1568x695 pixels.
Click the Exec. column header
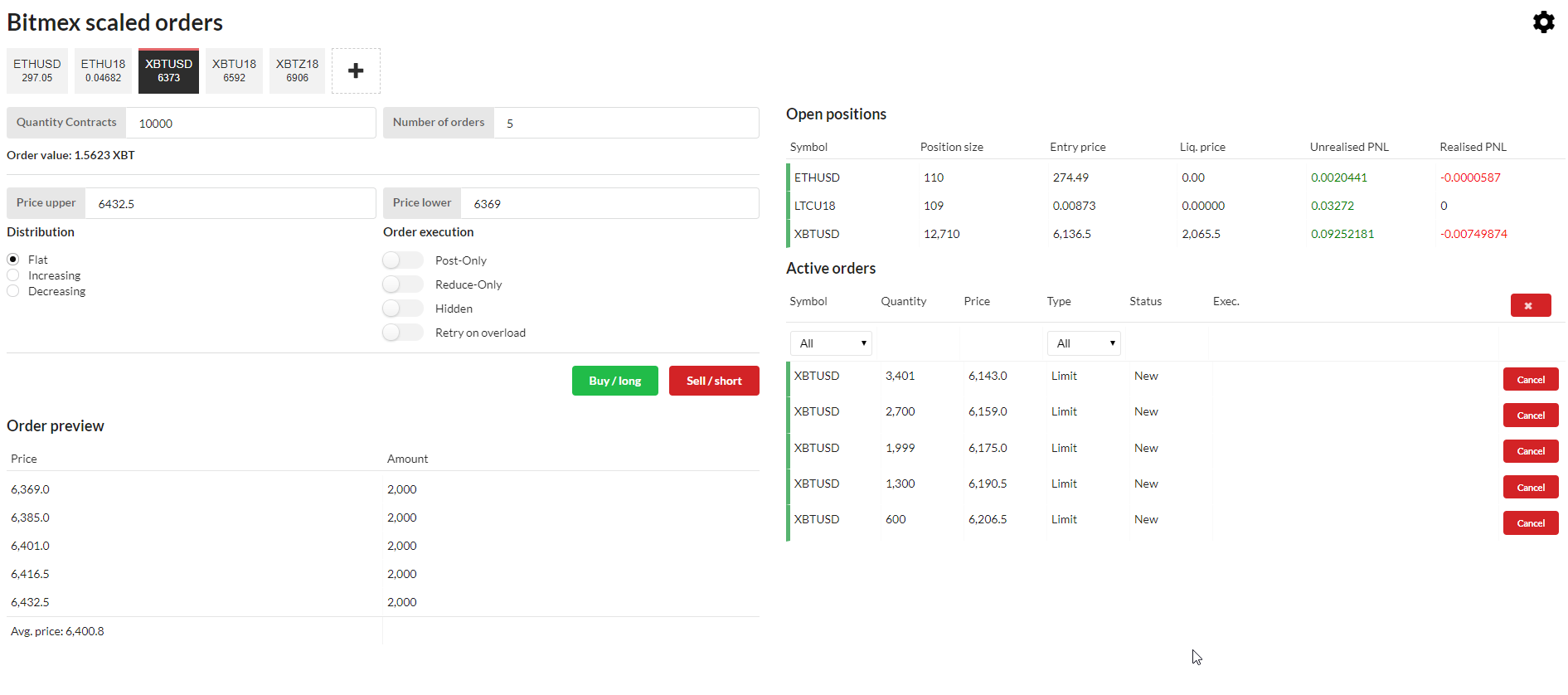[1226, 301]
